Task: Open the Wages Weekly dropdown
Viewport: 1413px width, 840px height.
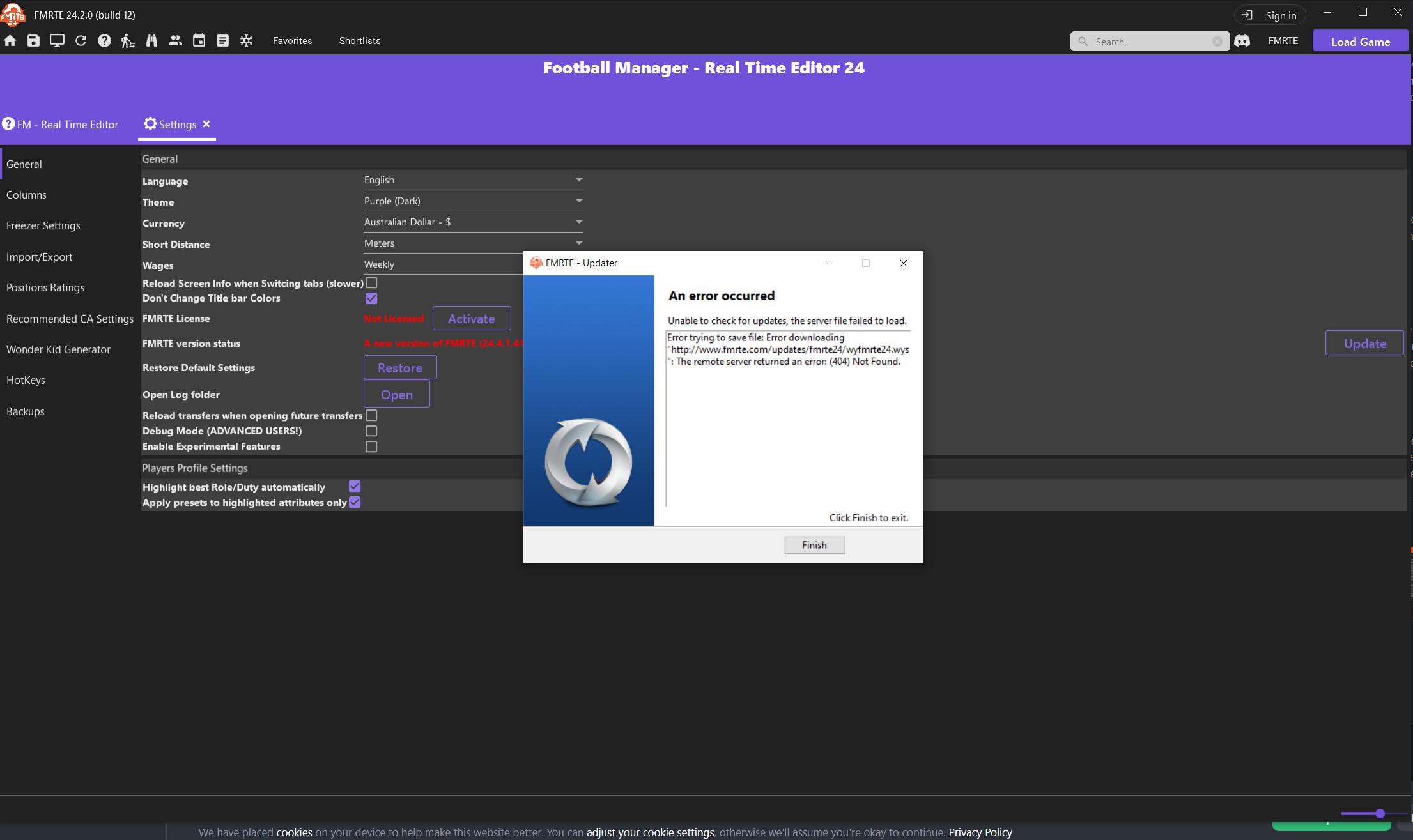Action: click(x=443, y=264)
